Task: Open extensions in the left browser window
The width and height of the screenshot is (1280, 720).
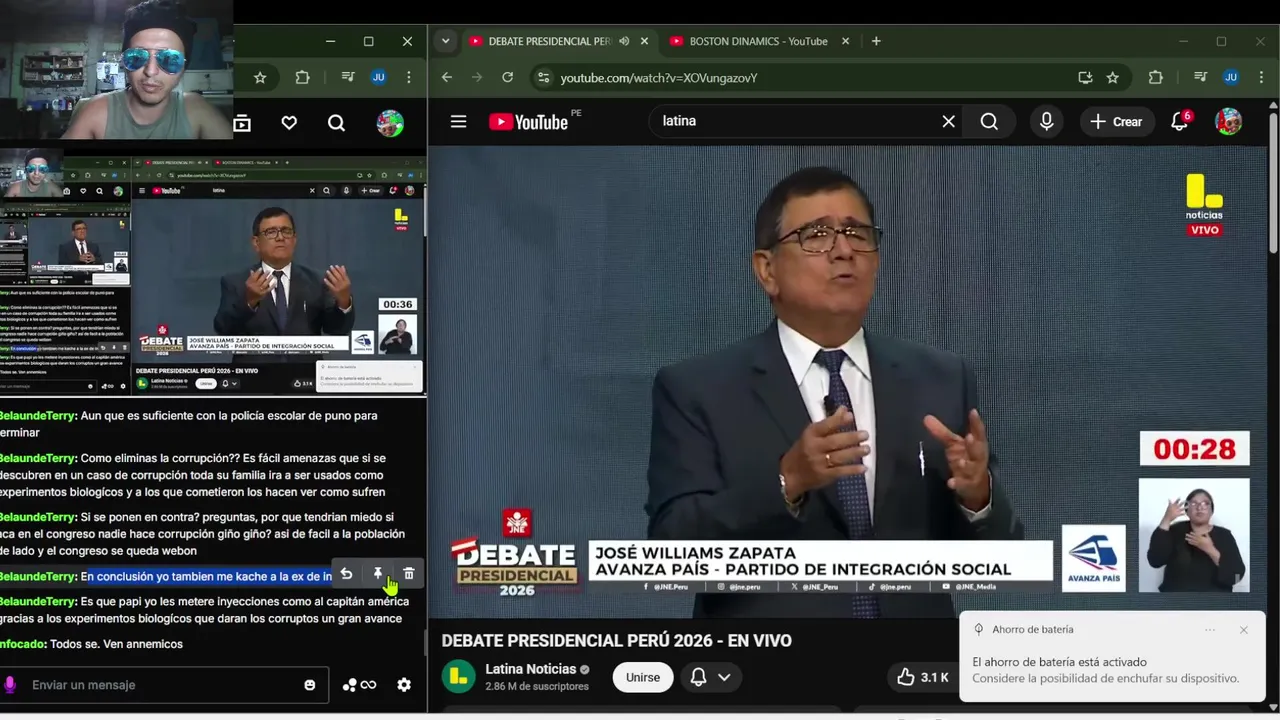Action: pyautogui.click(x=303, y=77)
